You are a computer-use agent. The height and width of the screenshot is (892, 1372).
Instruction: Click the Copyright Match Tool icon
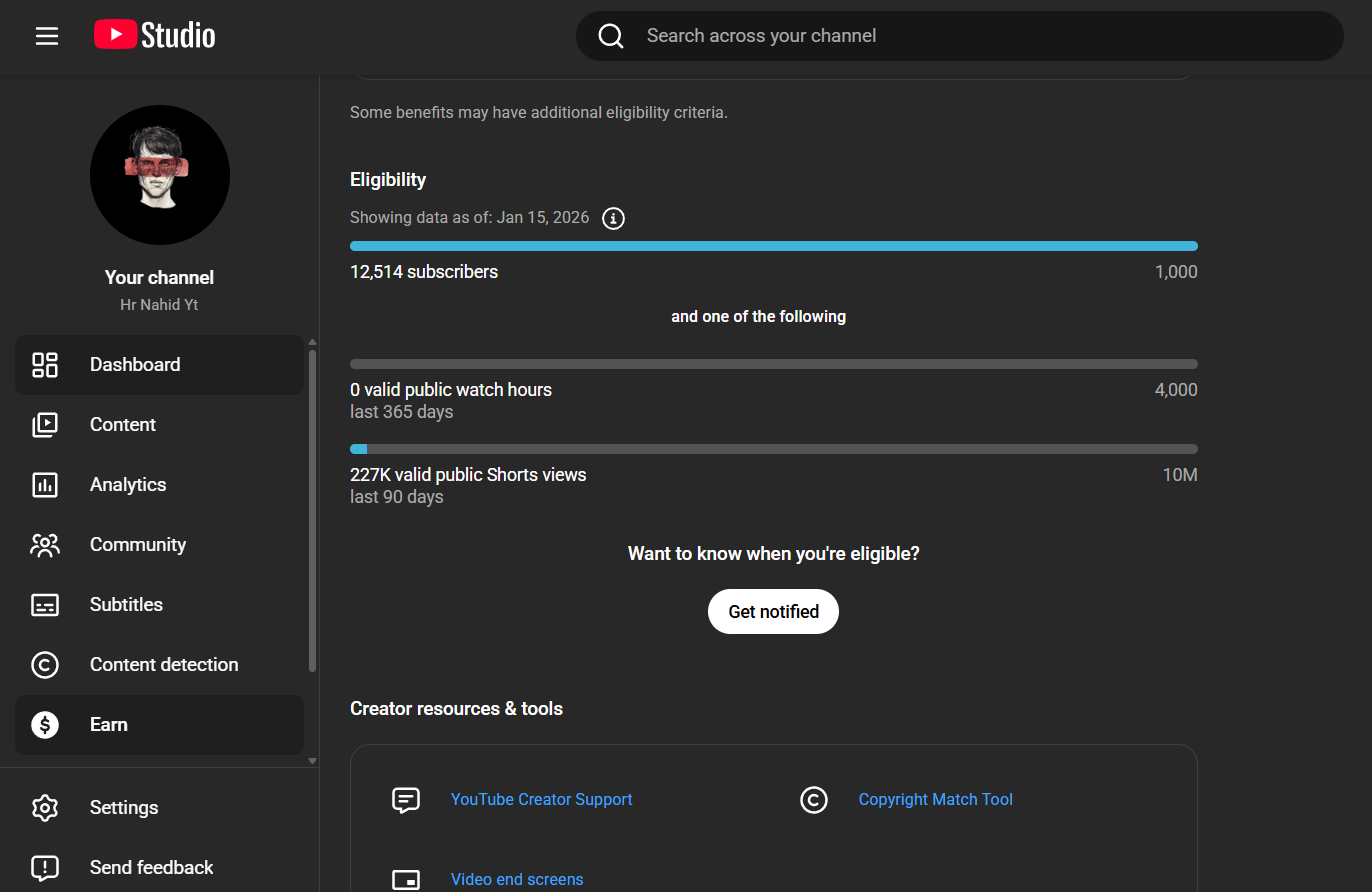(x=814, y=800)
